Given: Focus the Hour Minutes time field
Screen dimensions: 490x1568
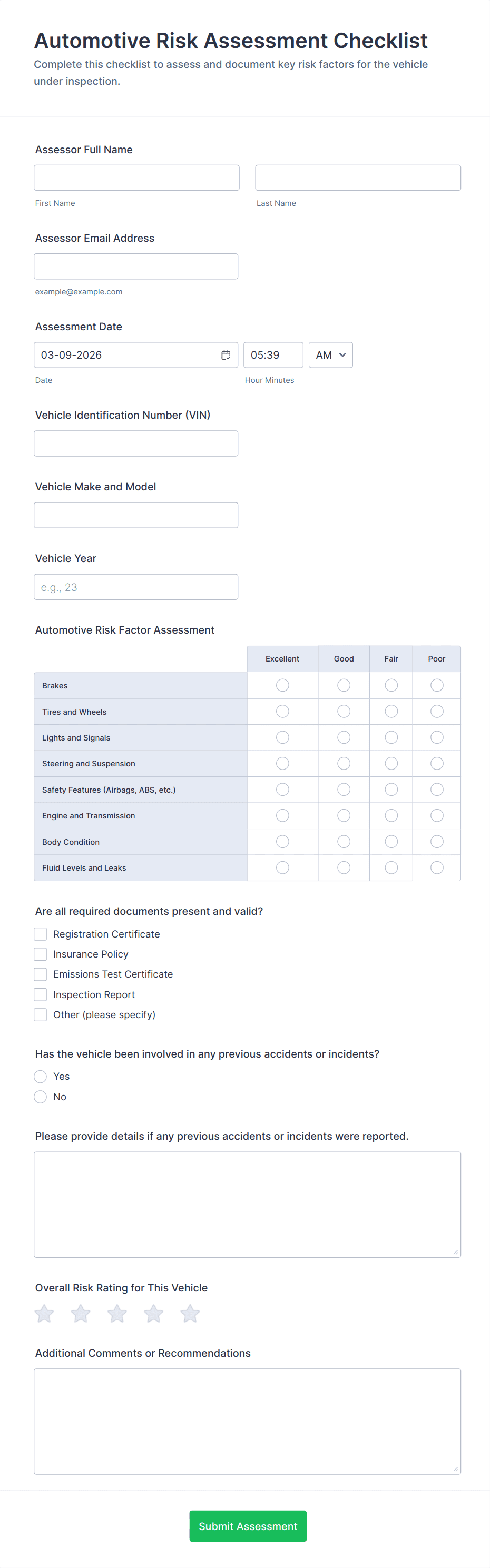Looking at the screenshot, I should pos(273,355).
